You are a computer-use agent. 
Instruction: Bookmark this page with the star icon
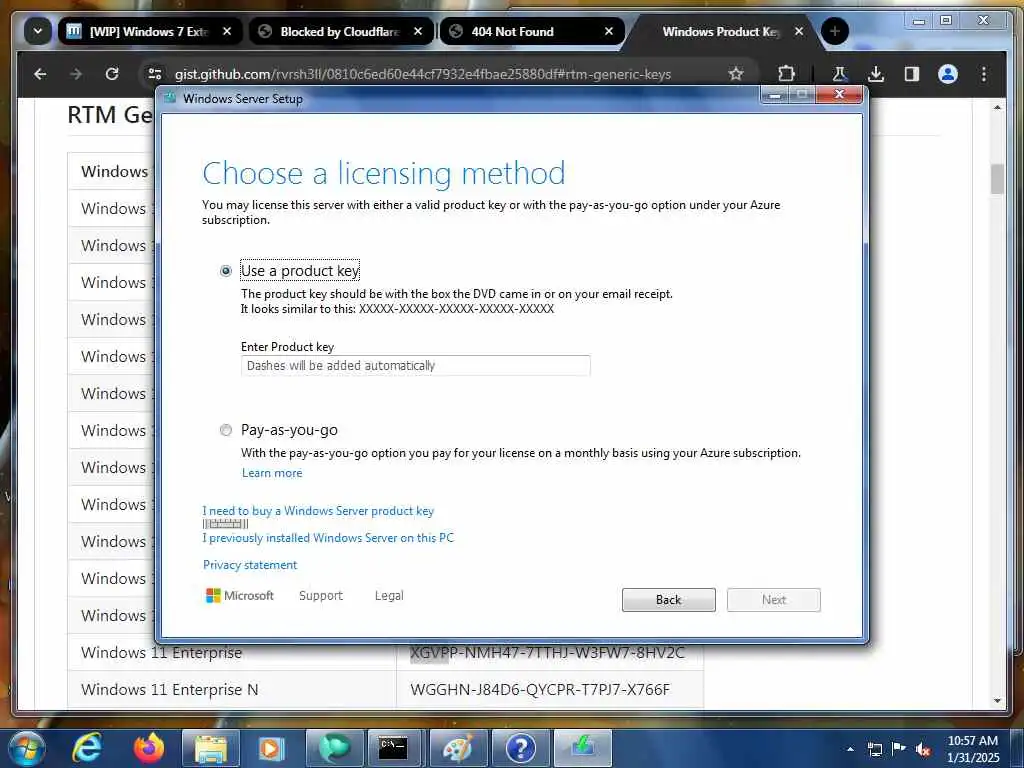(x=736, y=74)
